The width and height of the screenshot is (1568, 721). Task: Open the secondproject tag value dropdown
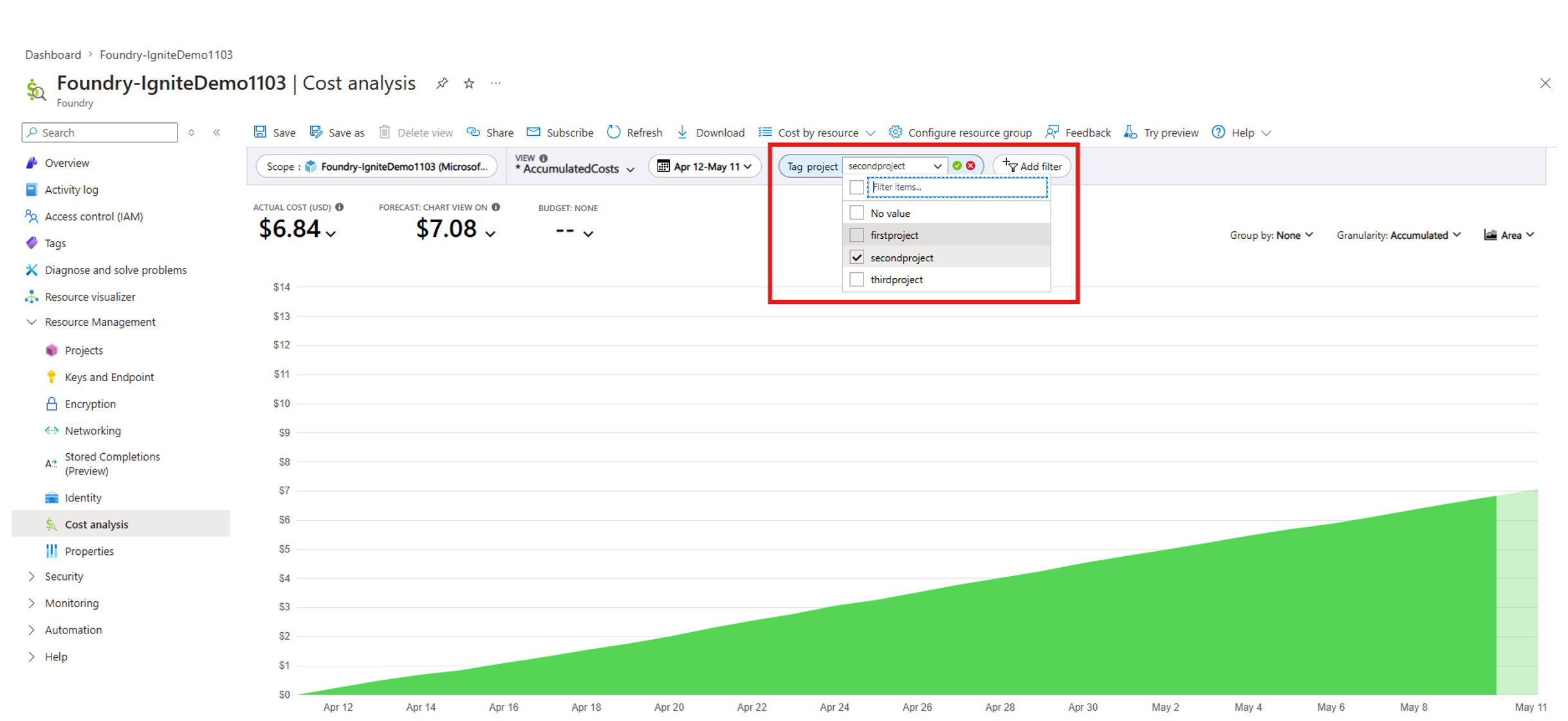pyautogui.click(x=895, y=166)
